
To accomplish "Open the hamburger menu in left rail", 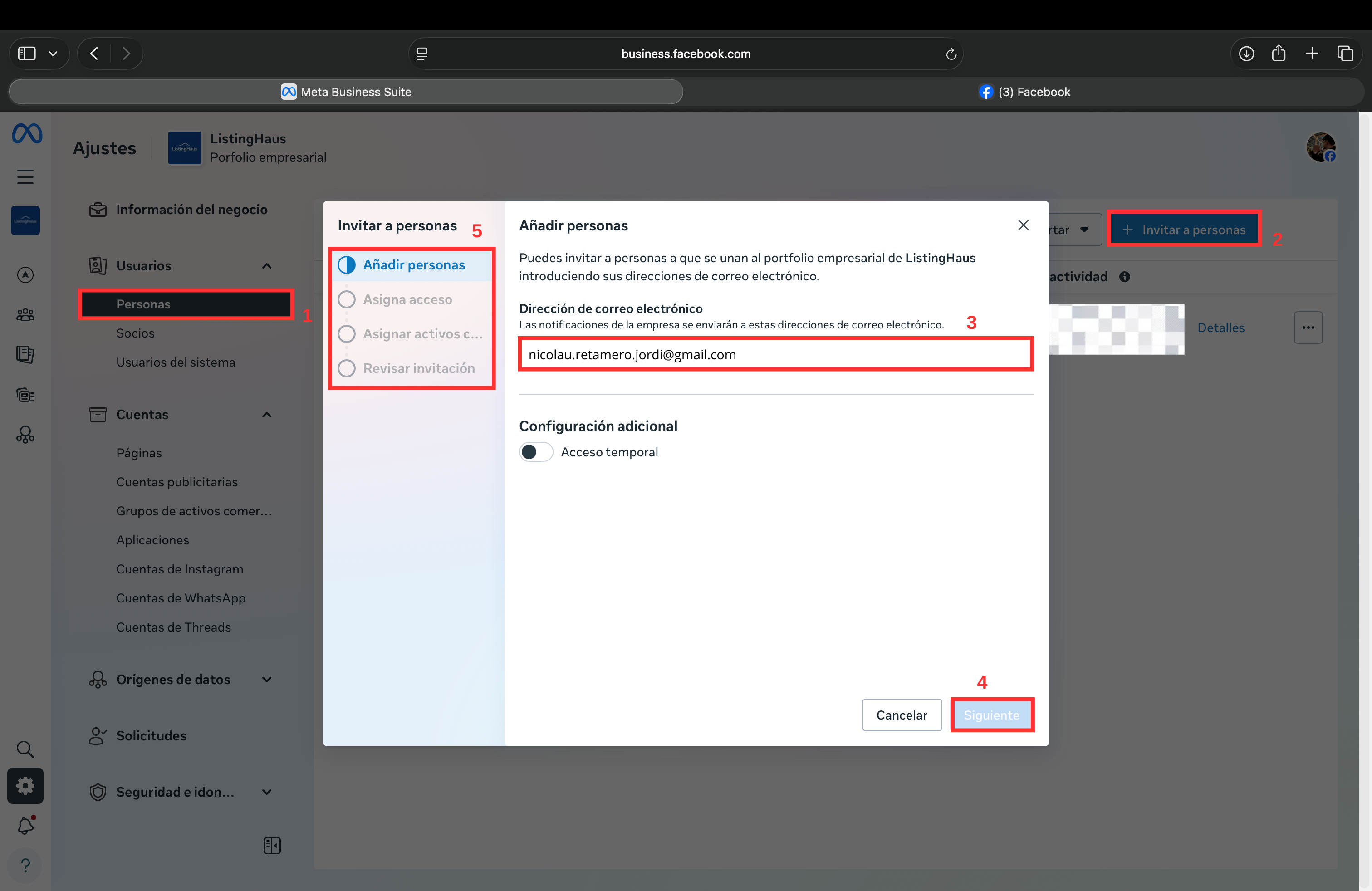I will tap(25, 177).
